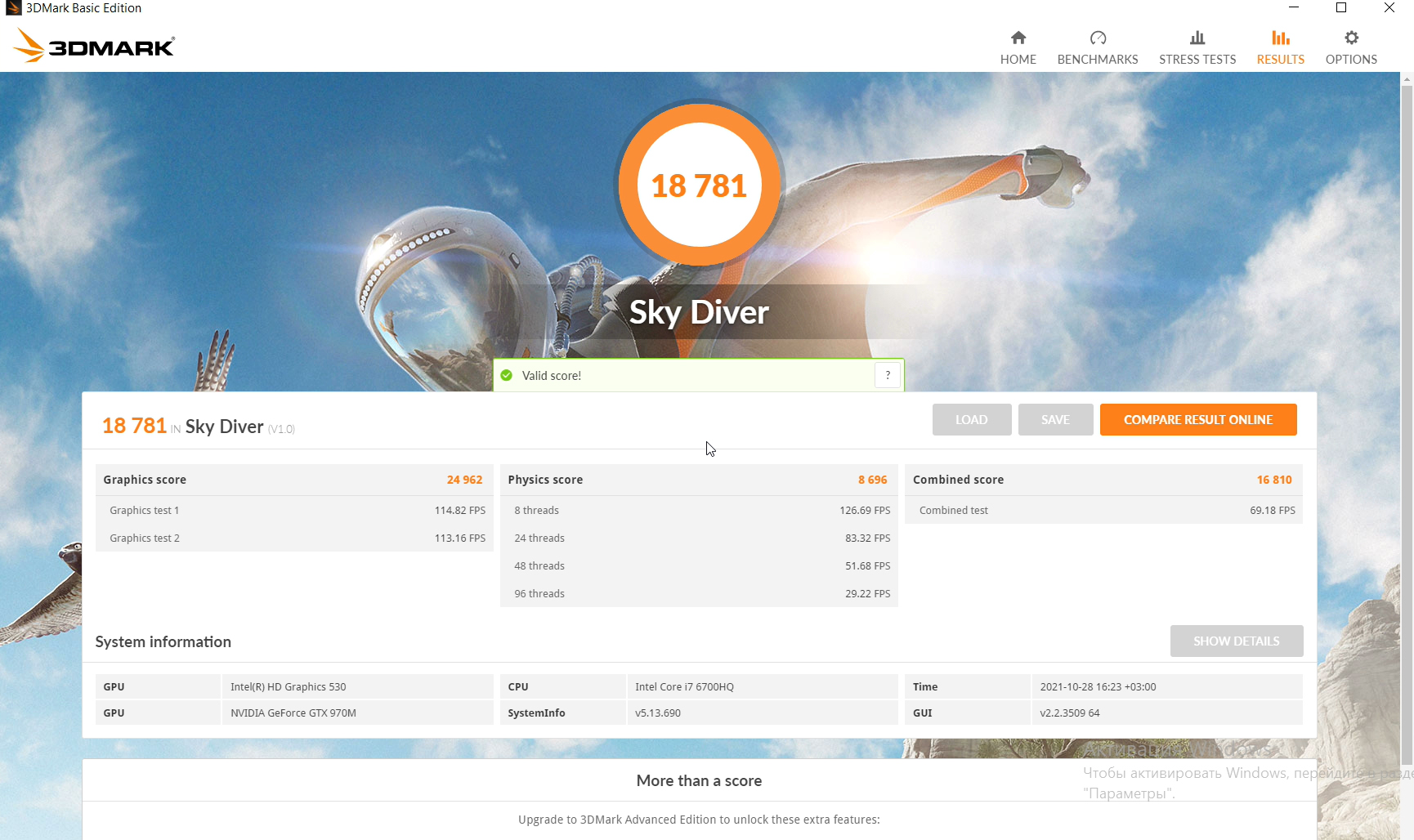Close the 3DMark window
The image size is (1414, 840).
(x=1389, y=8)
